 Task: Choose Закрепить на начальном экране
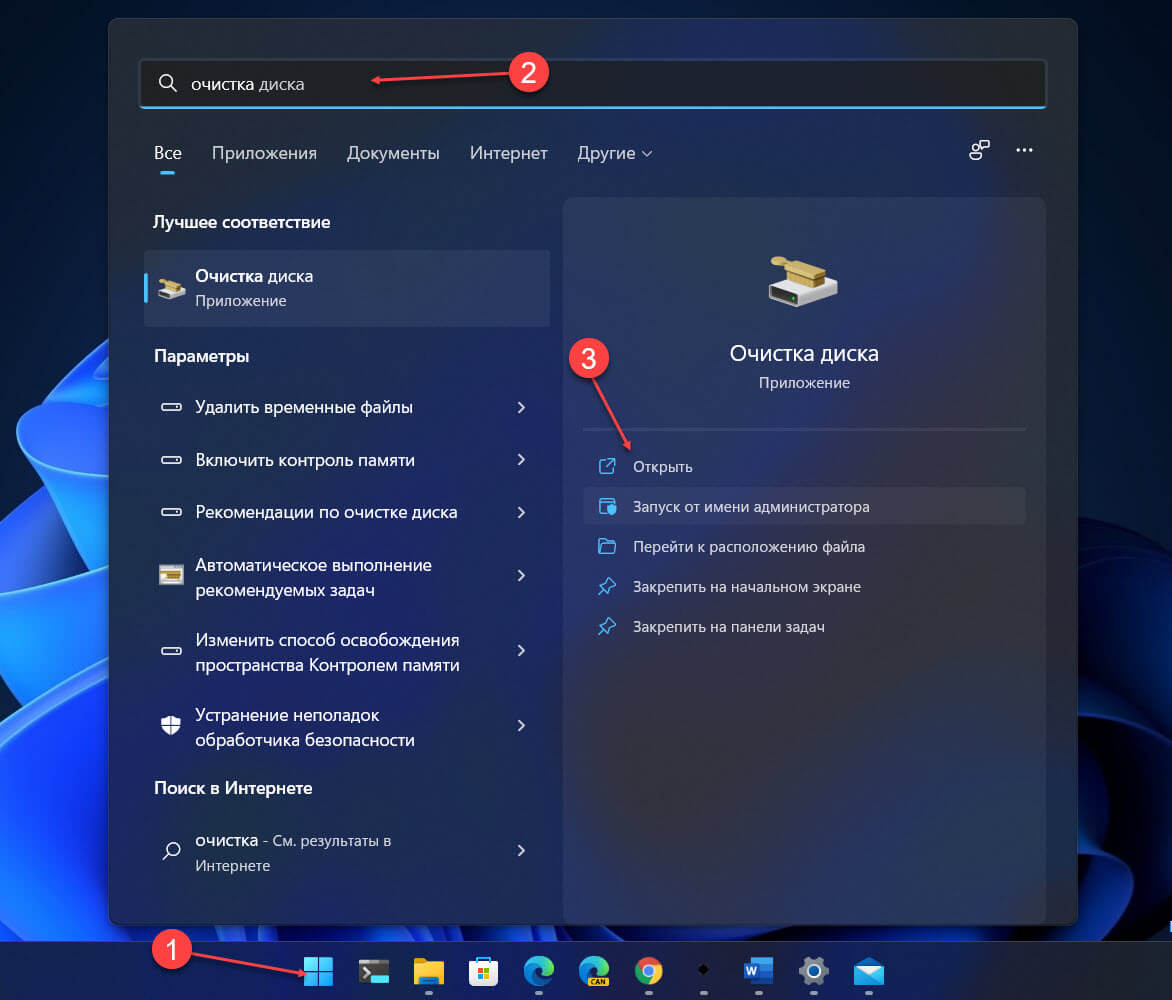coord(804,587)
